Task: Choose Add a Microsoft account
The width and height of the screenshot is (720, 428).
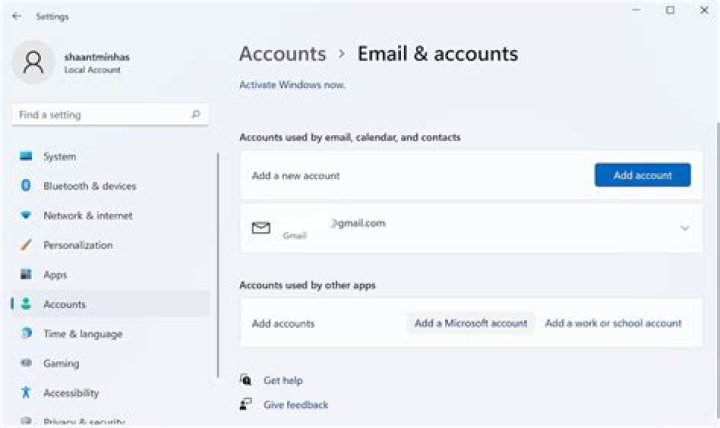Action: tap(470, 323)
